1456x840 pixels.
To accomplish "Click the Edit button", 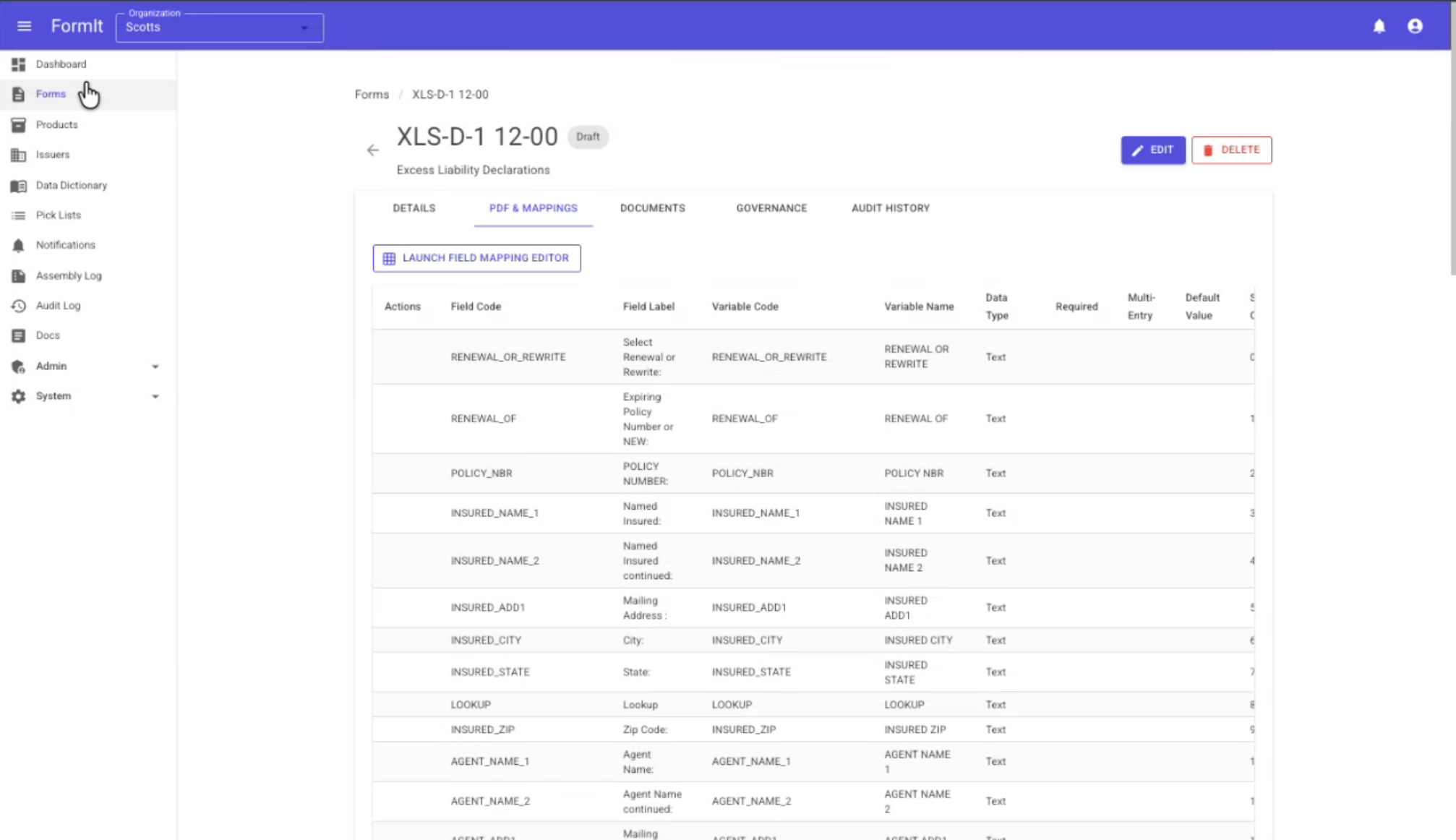I will coord(1153,150).
